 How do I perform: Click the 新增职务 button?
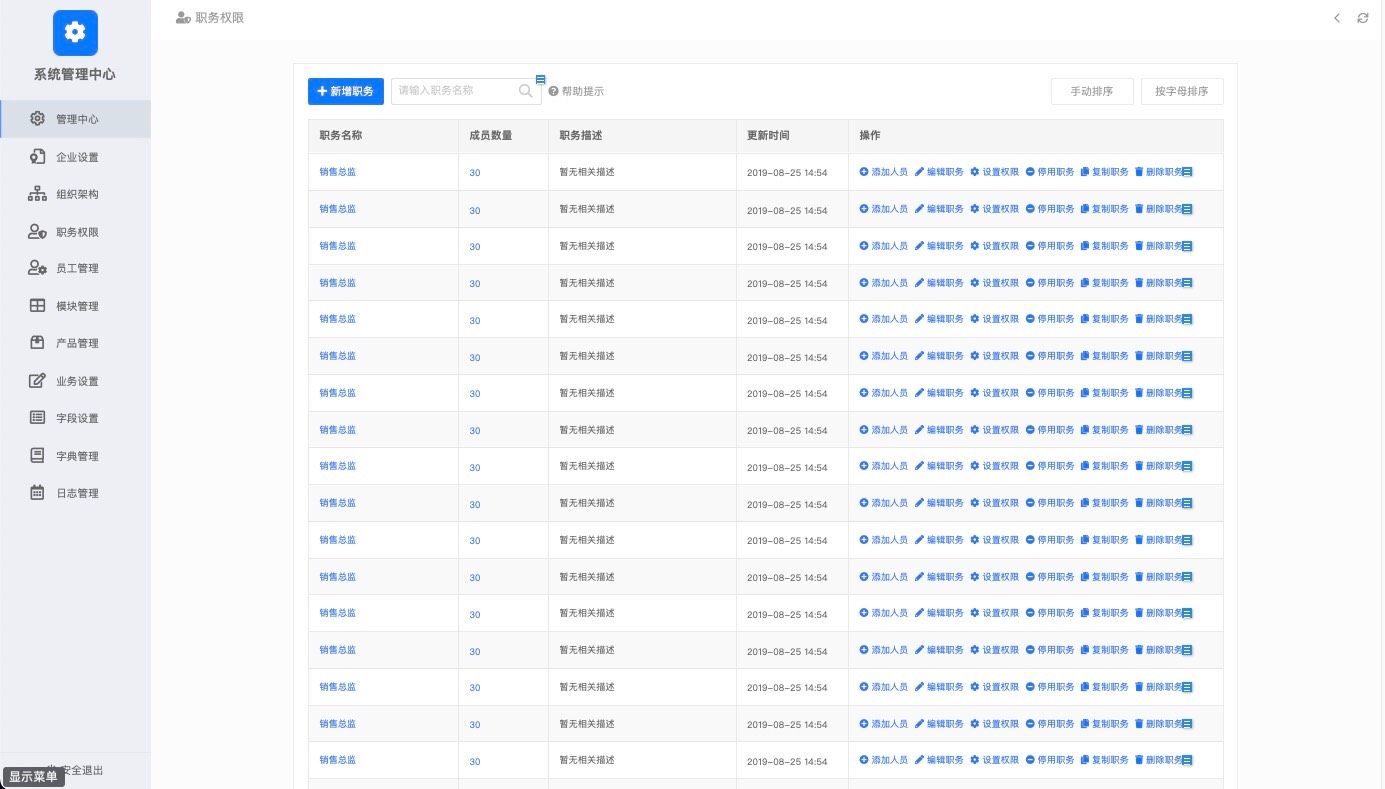click(345, 91)
